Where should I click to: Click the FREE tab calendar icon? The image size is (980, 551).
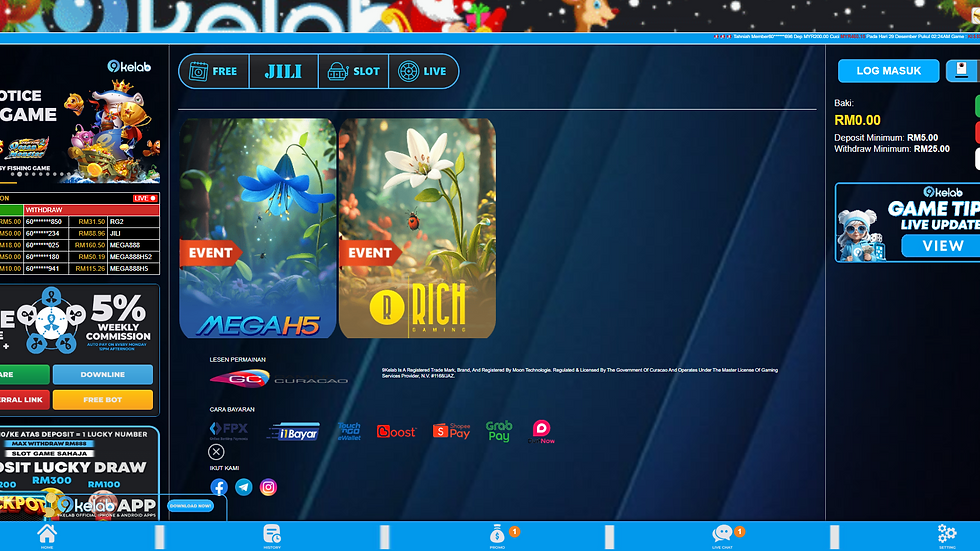coord(199,71)
